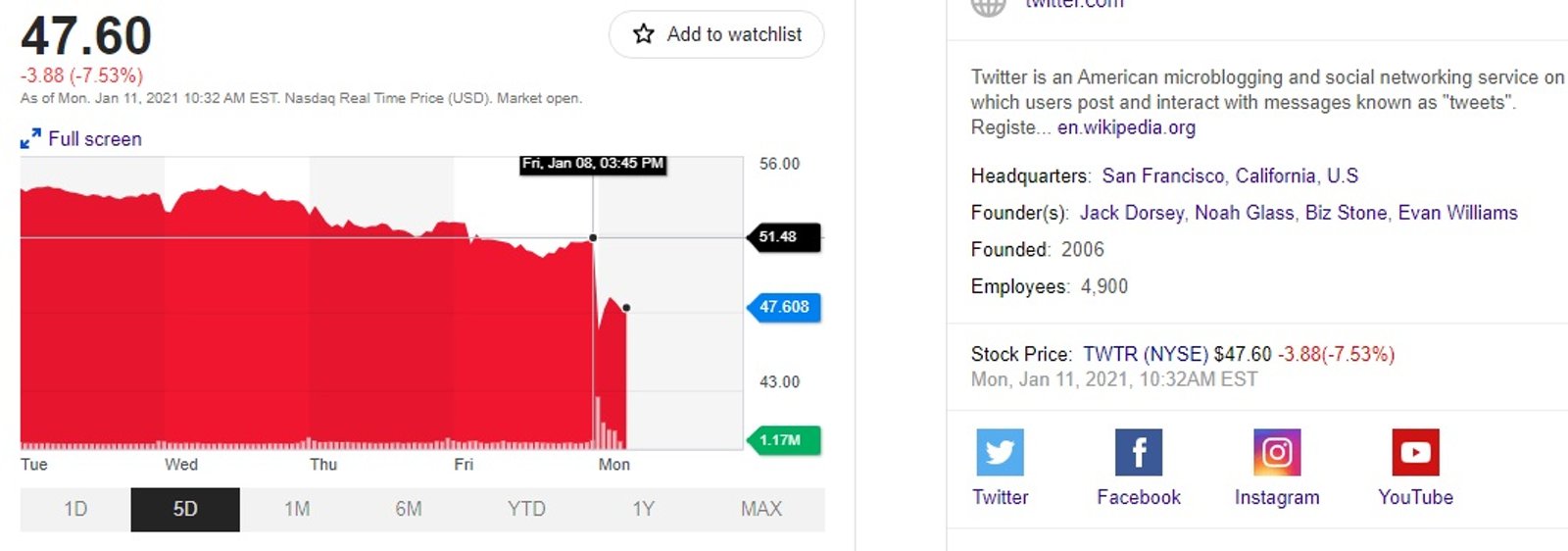The height and width of the screenshot is (551, 1568).
Task: Open the en.wikipedia.org link
Action: 1126,127
